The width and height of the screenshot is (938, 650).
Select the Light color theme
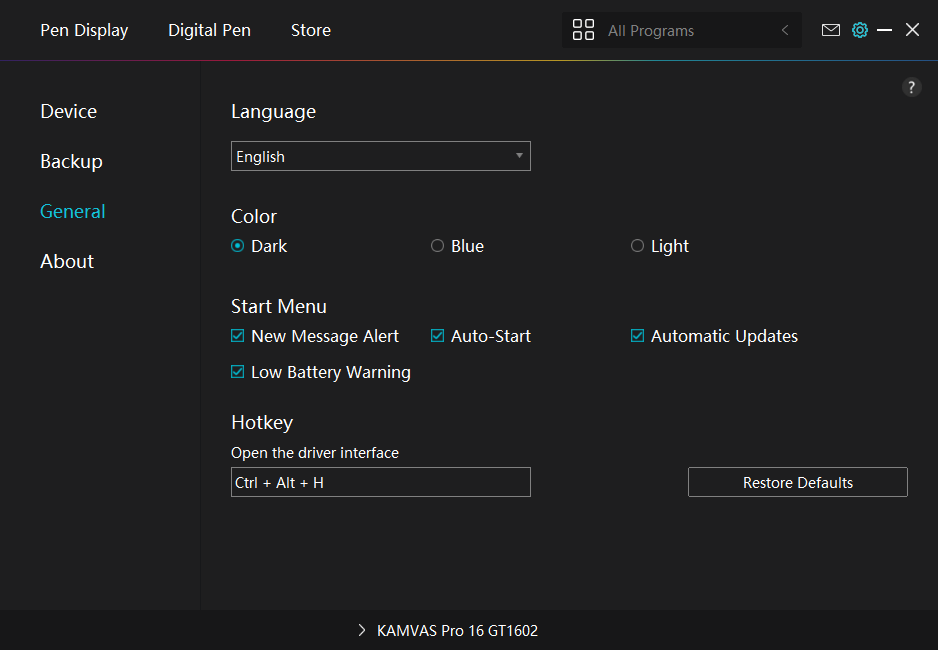point(637,246)
